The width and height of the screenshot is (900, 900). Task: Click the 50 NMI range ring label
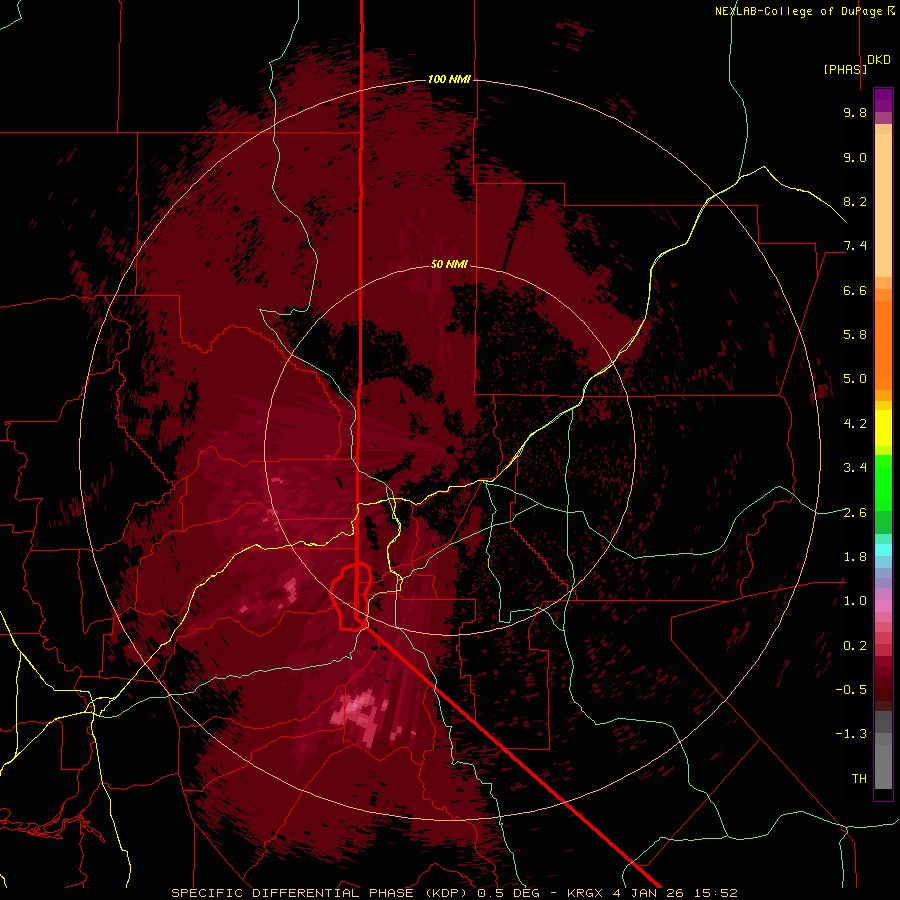[449, 264]
